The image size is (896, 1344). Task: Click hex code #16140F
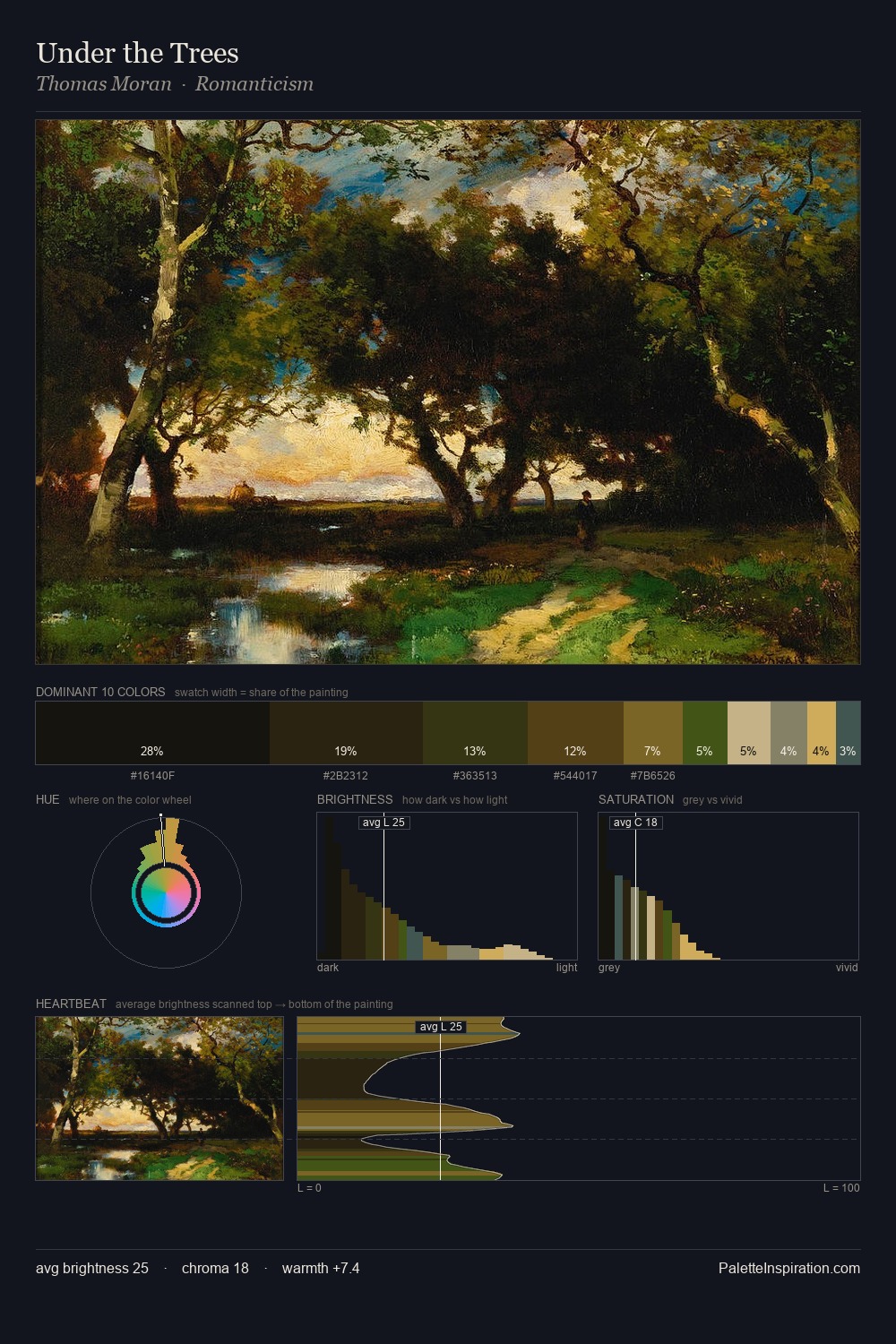(x=152, y=776)
